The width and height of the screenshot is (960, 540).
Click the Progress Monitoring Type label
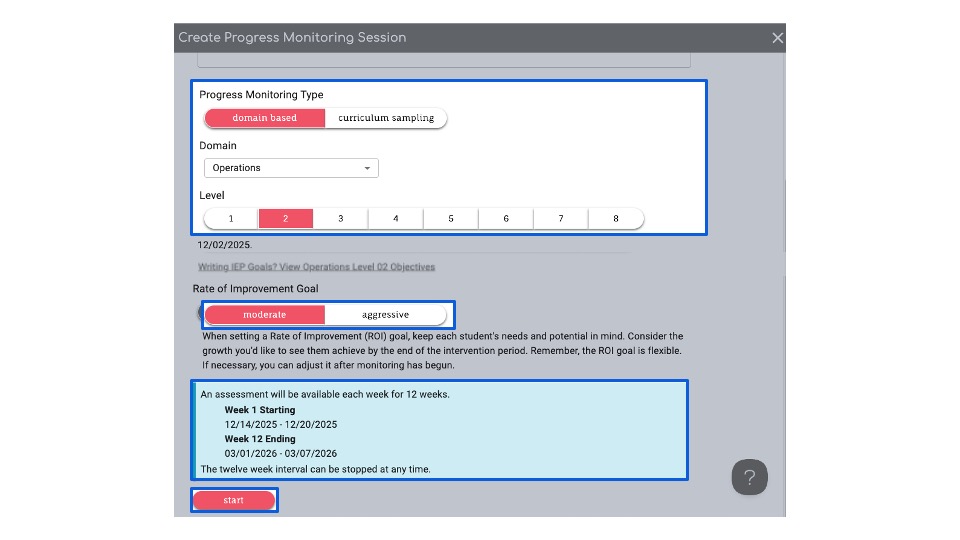(x=261, y=95)
